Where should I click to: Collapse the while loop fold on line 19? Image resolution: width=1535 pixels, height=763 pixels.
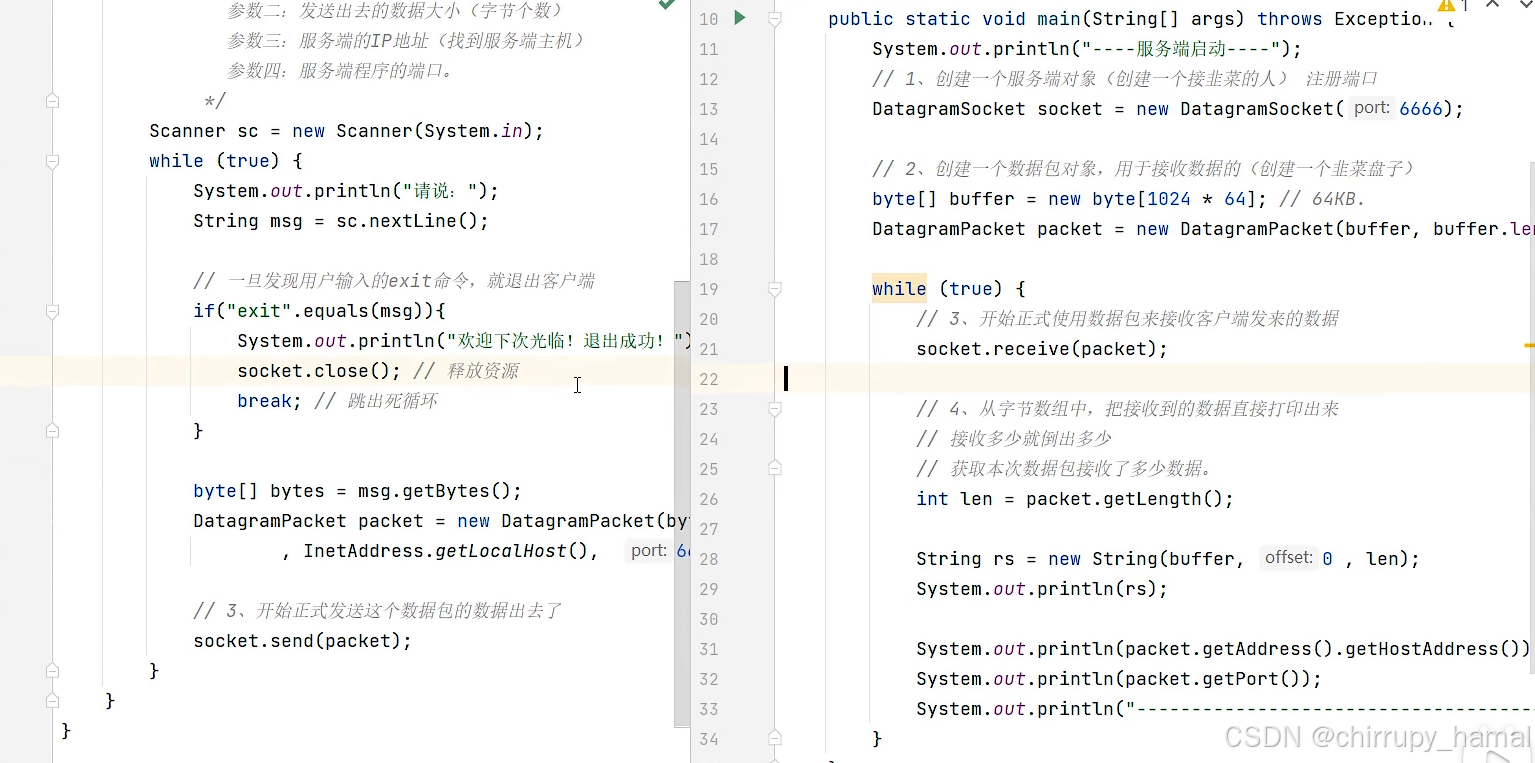[773, 289]
